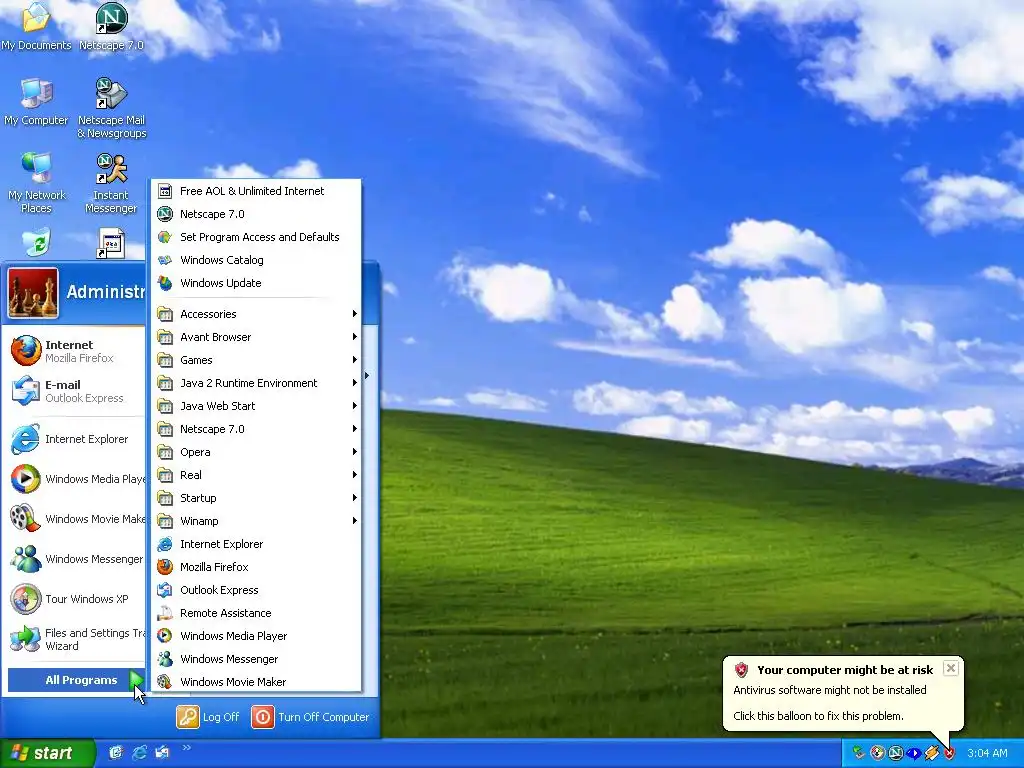Select My Network Places desktop icon
This screenshot has height=768, width=1024.
pos(37,183)
